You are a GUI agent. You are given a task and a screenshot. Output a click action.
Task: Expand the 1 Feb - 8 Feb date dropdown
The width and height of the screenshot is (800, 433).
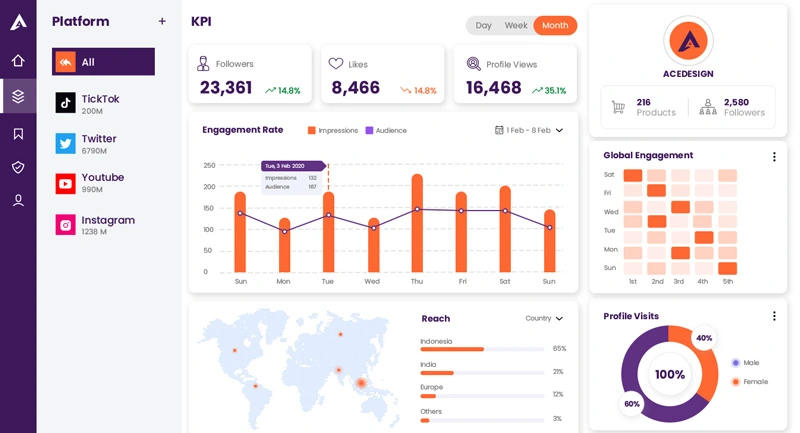tap(529, 130)
